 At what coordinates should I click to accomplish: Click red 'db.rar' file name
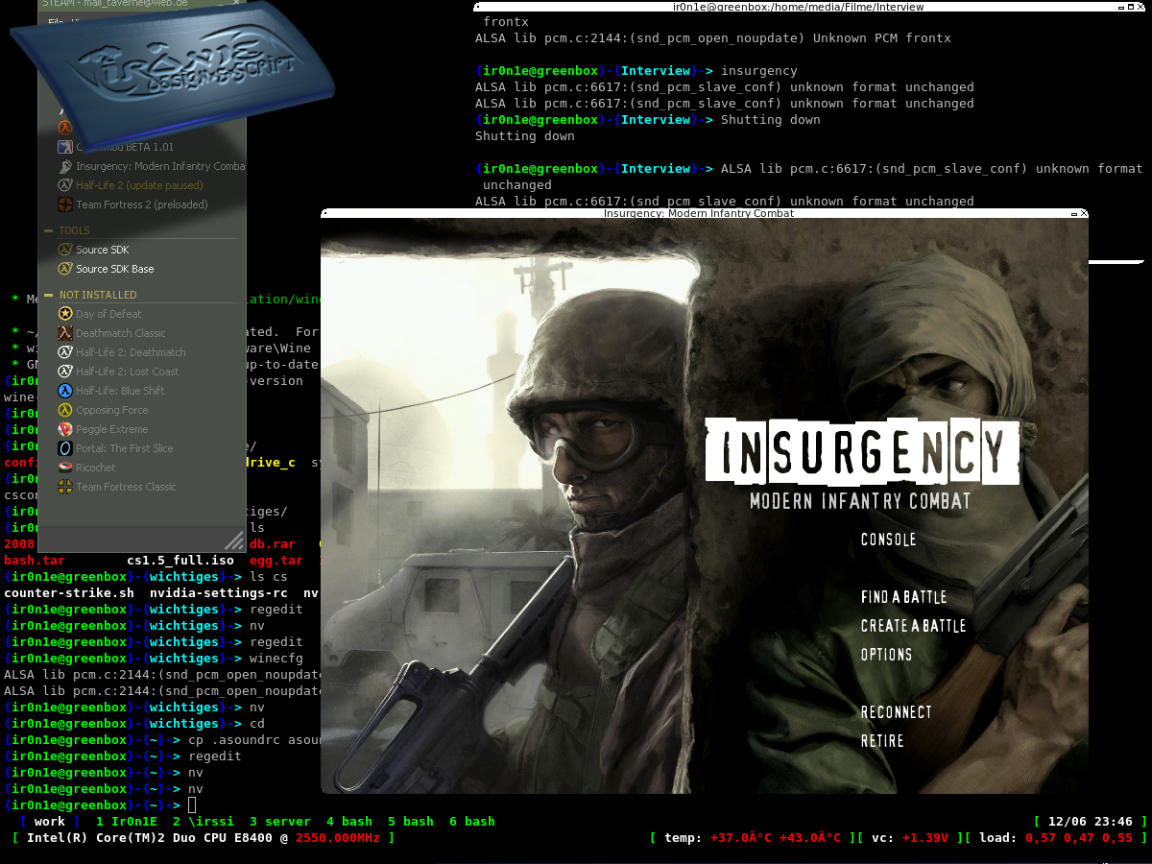tap(272, 544)
